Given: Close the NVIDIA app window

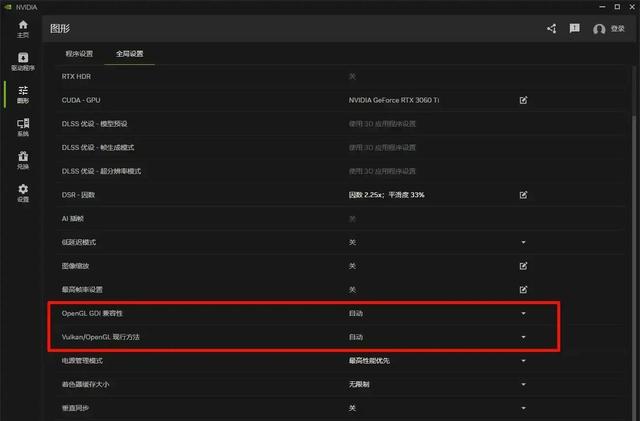Looking at the screenshot, I should click(632, 7).
